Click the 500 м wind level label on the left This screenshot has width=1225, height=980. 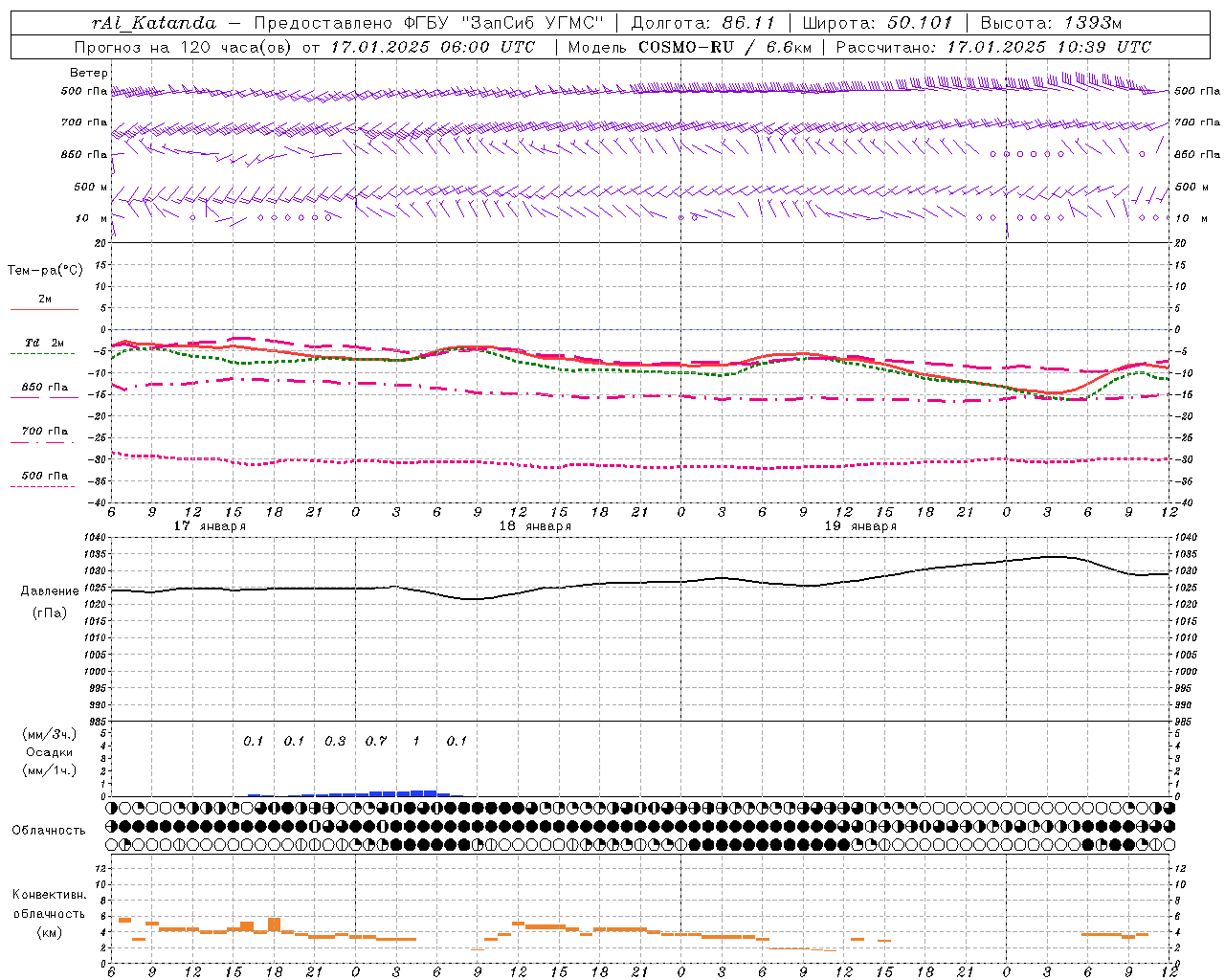click(x=91, y=187)
